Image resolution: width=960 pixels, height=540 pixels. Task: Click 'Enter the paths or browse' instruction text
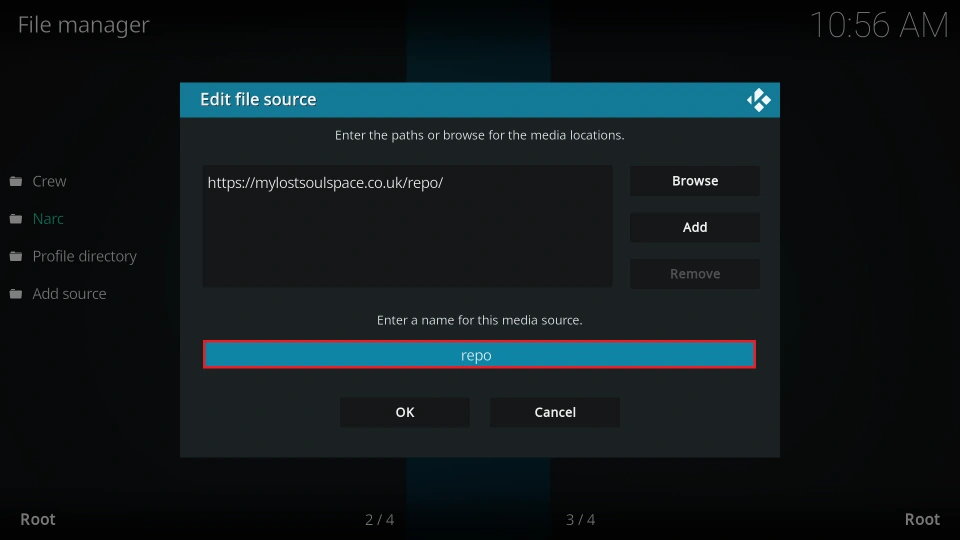click(479, 135)
